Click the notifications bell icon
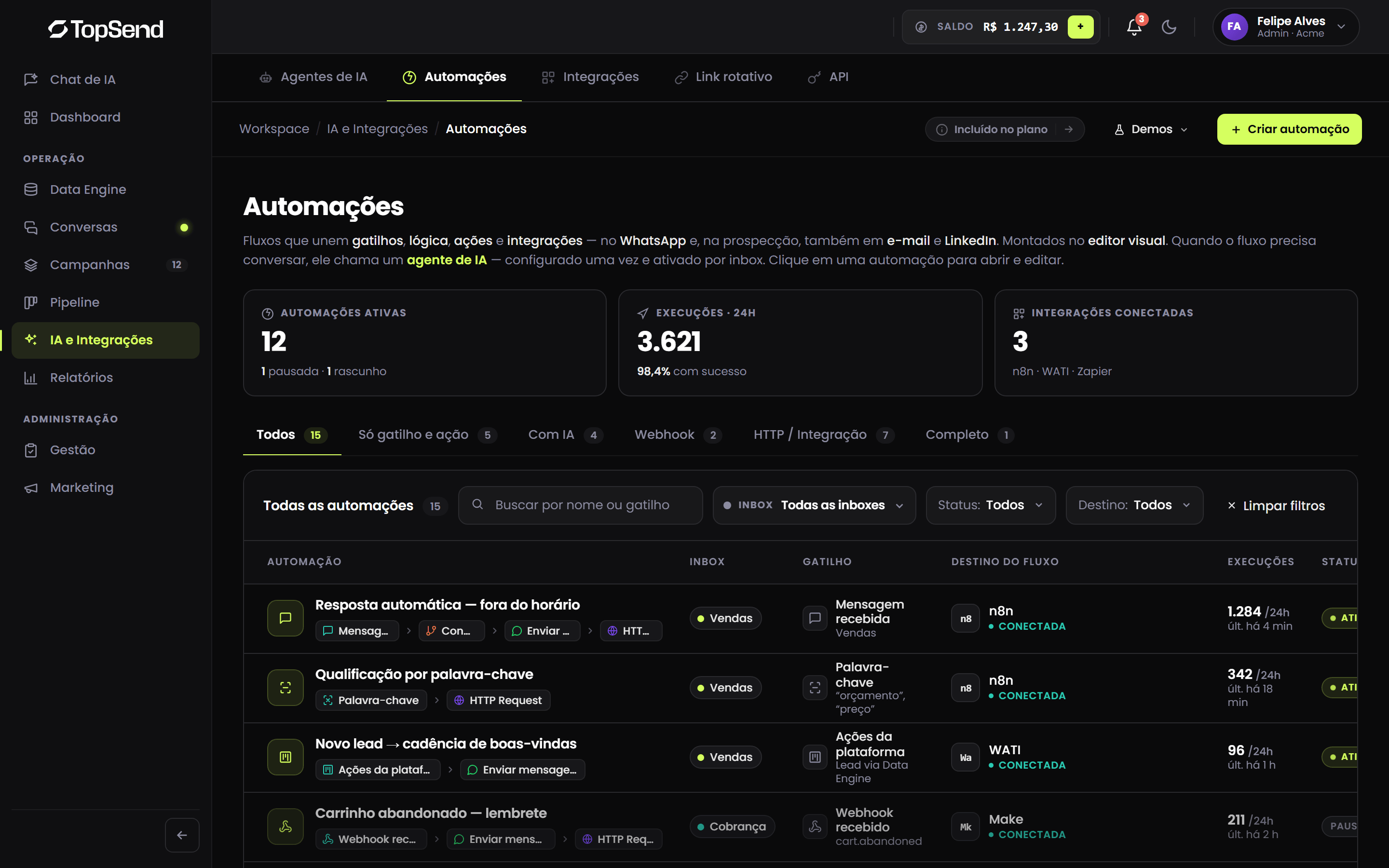Image resolution: width=1389 pixels, height=868 pixels. [1134, 27]
